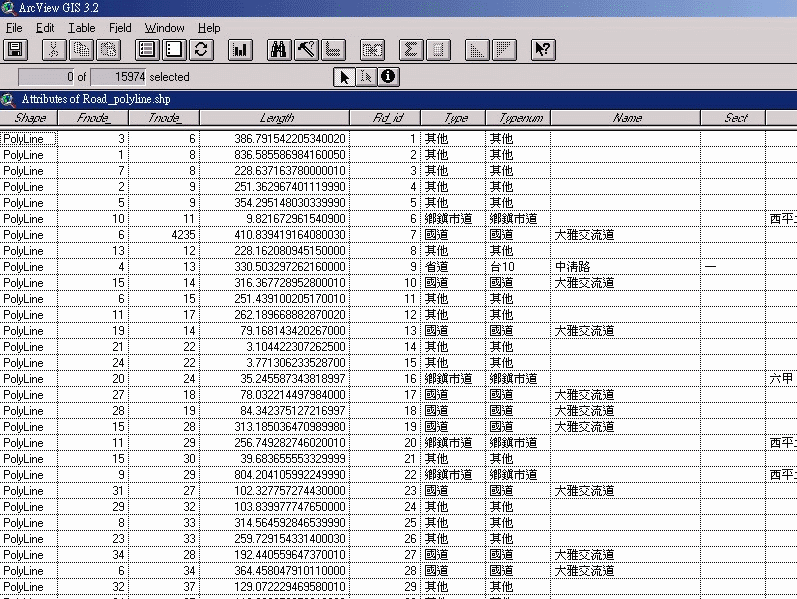797x599 pixels.
Task: Activate the Select pointer tool
Action: click(344, 76)
